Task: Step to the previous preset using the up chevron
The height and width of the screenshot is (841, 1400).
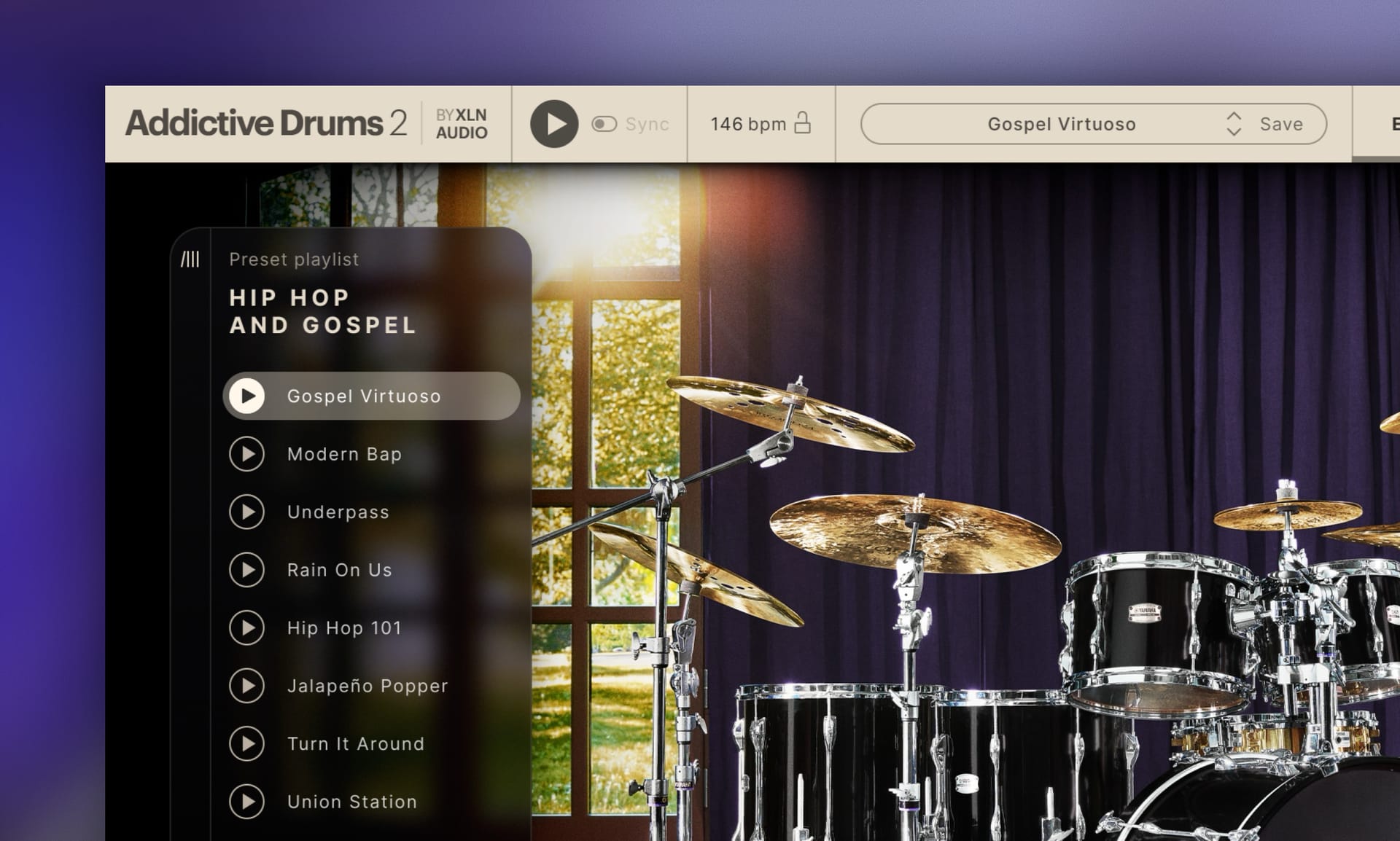Action: point(1234,115)
